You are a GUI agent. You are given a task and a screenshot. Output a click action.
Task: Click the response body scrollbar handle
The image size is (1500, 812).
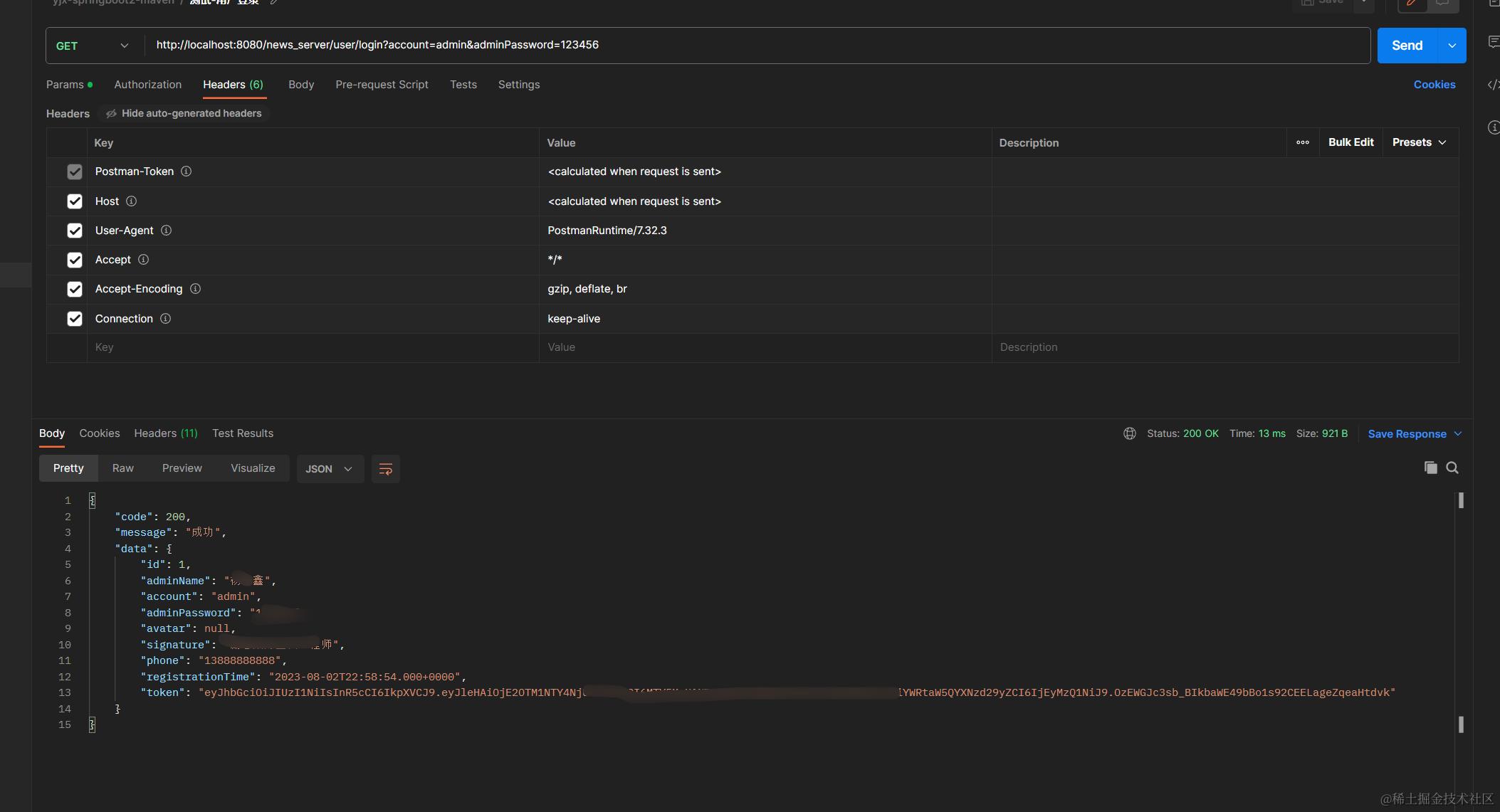click(x=1461, y=500)
